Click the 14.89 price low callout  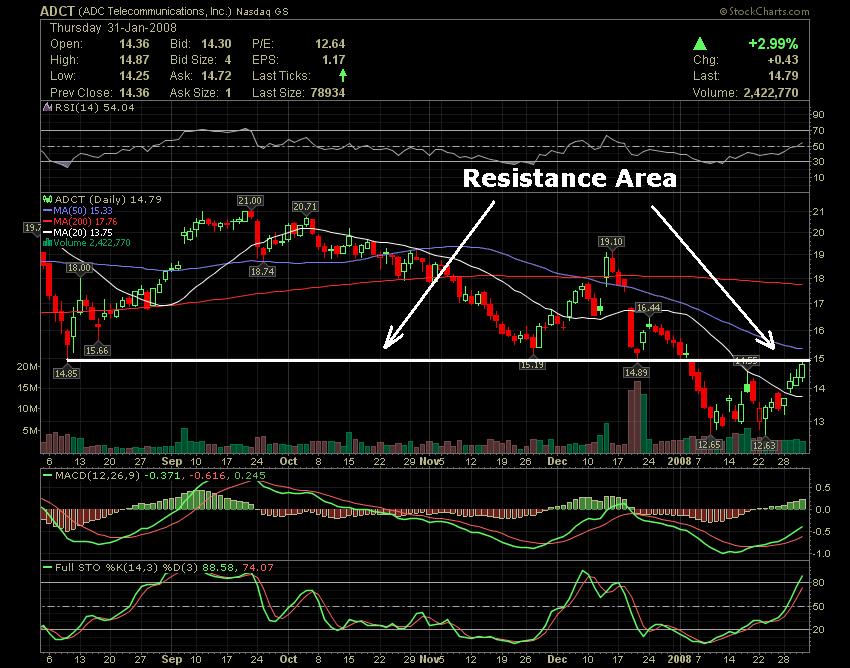click(635, 372)
